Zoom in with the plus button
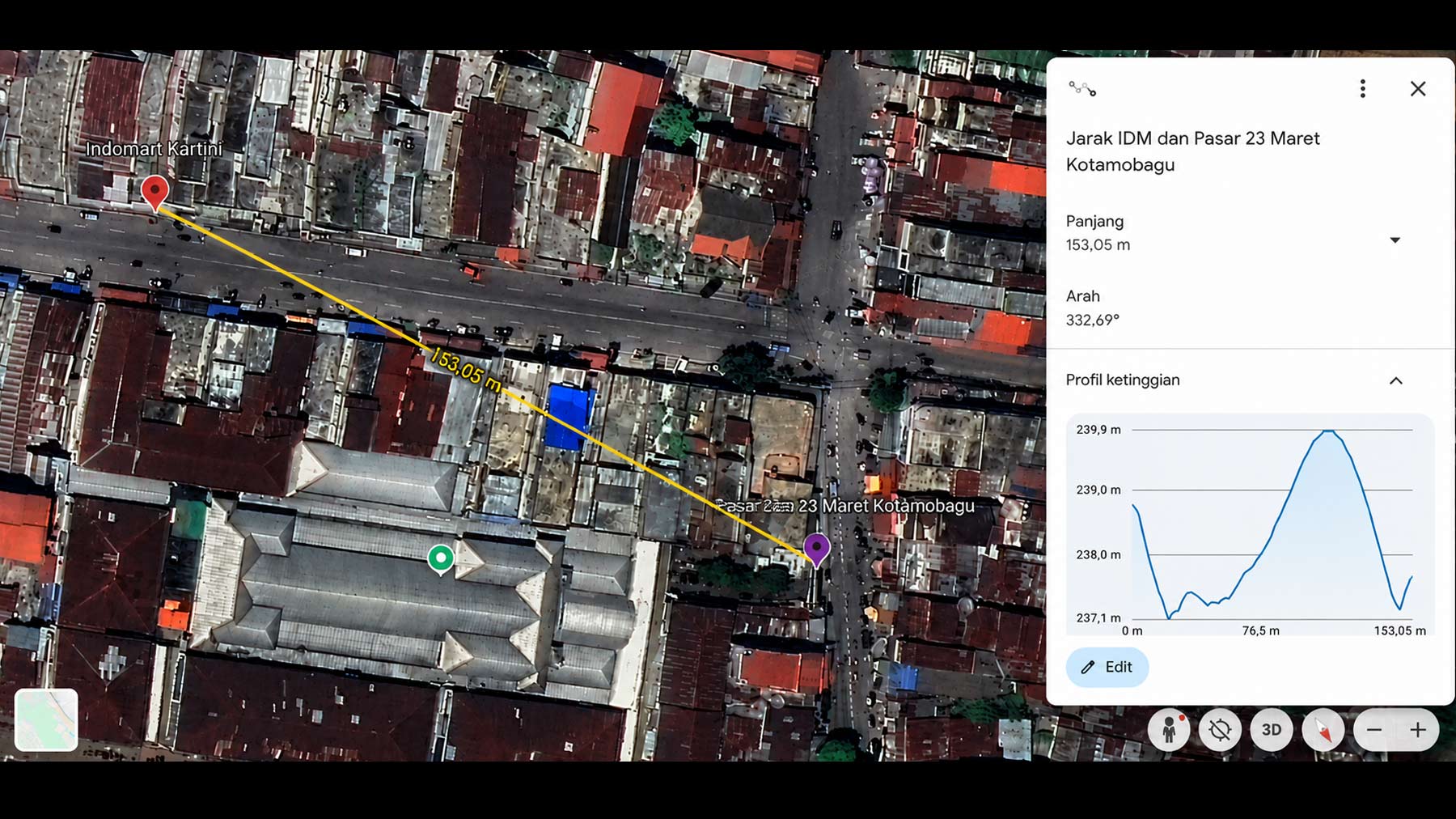This screenshot has height=819, width=1456. (1418, 729)
